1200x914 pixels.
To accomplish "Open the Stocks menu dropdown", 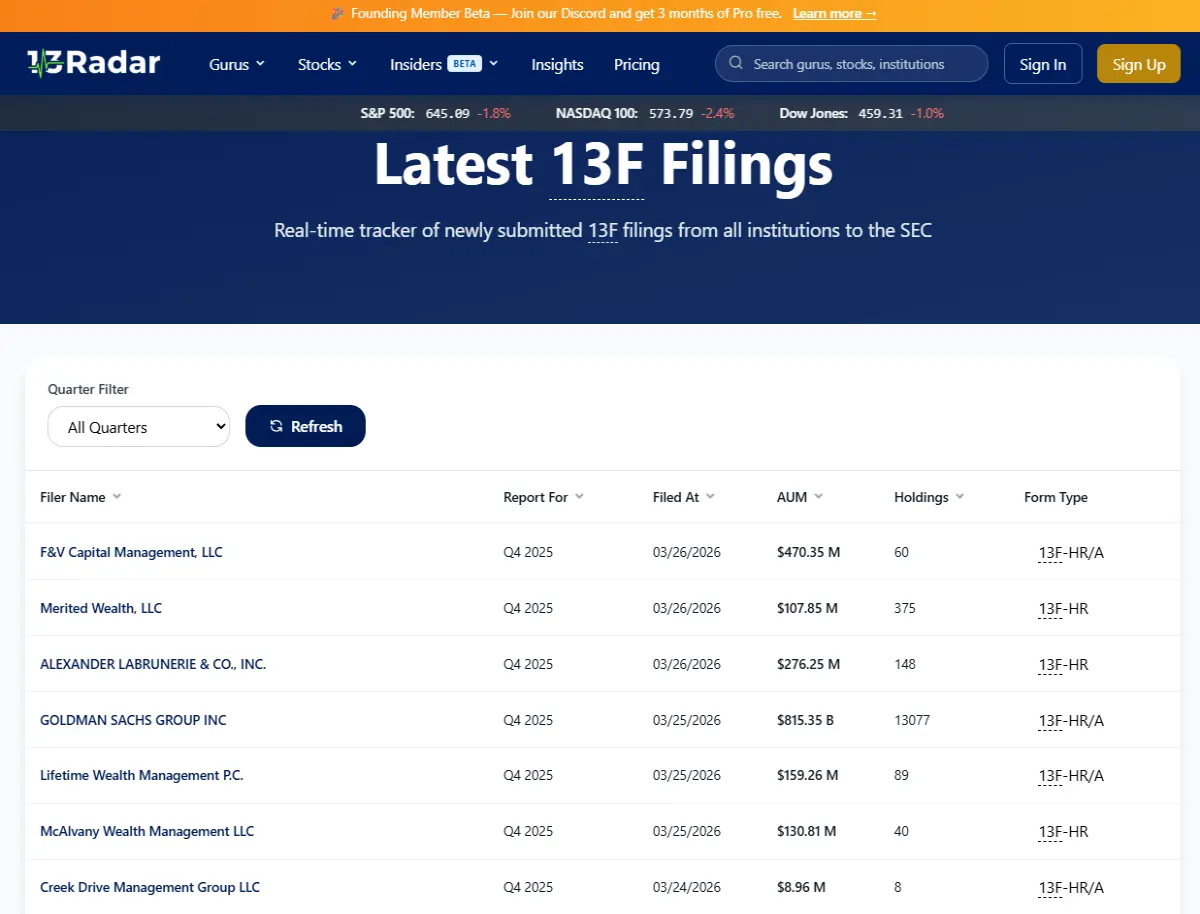I will (x=327, y=64).
